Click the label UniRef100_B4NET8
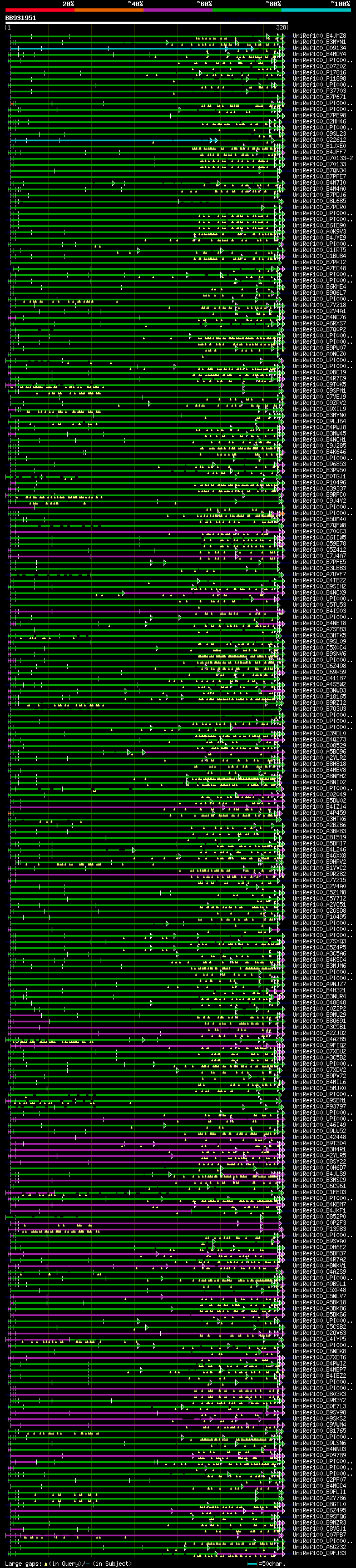 pos(319,624)
